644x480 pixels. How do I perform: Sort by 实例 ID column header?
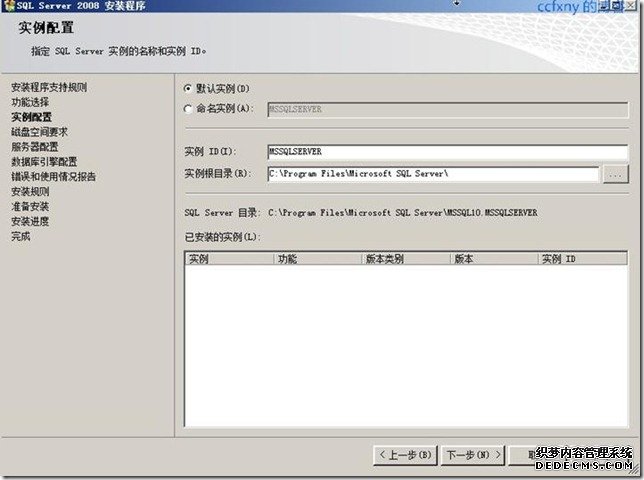582,259
